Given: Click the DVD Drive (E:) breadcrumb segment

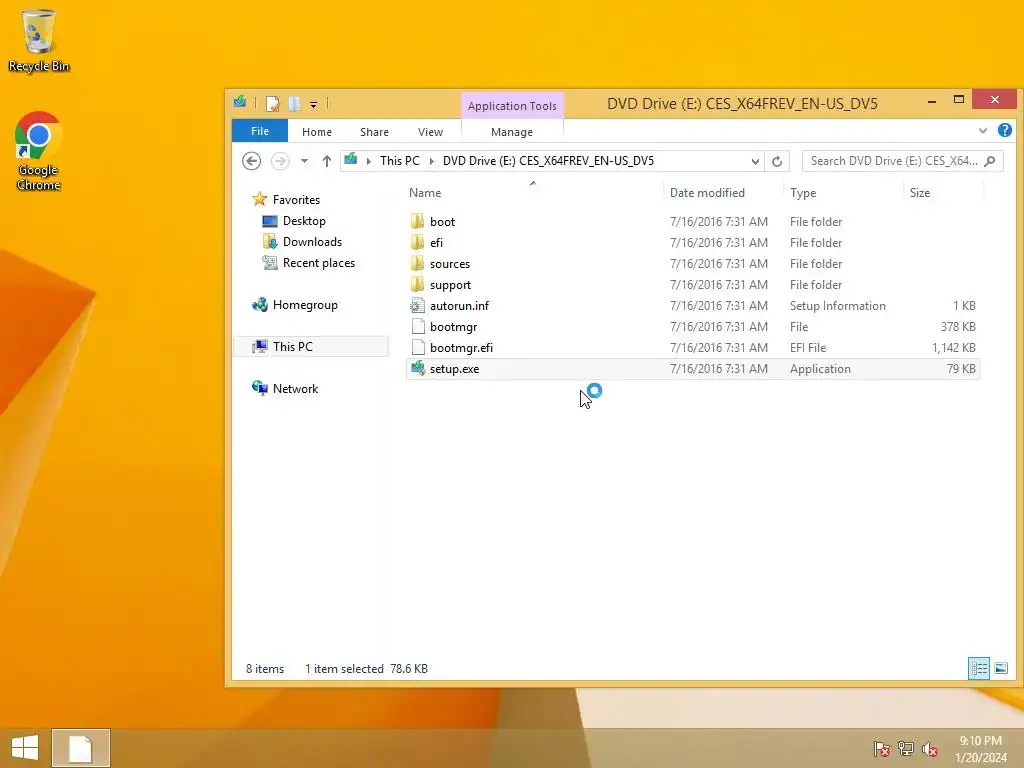Looking at the screenshot, I should point(548,161).
